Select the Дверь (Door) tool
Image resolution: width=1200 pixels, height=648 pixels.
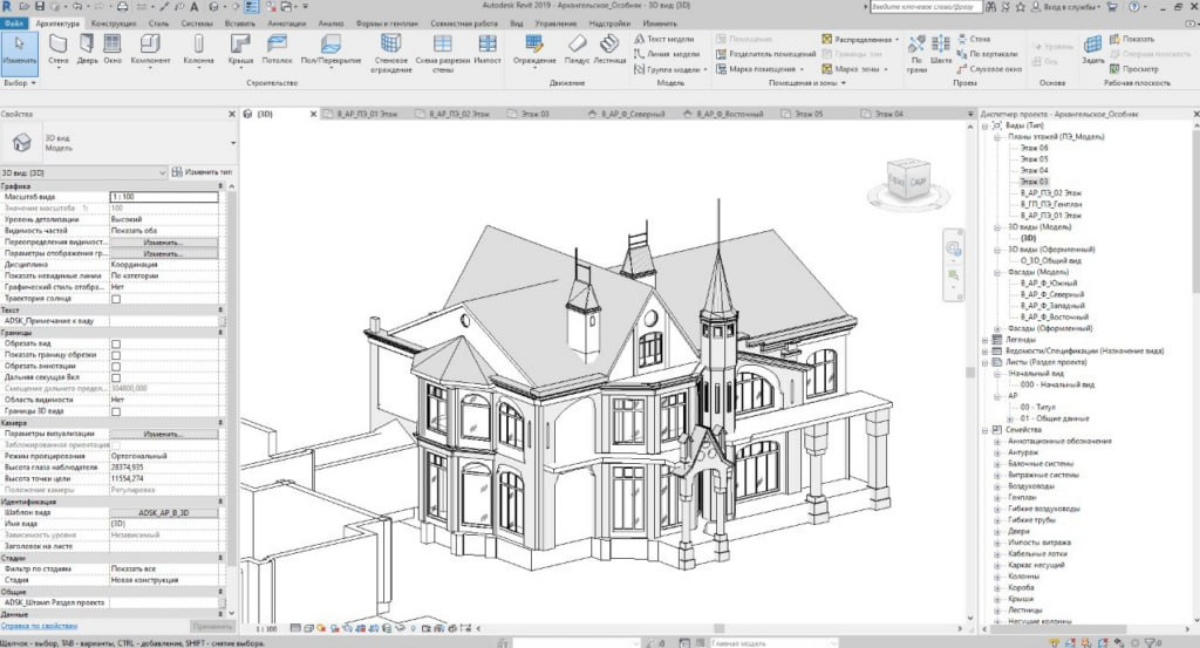point(87,49)
